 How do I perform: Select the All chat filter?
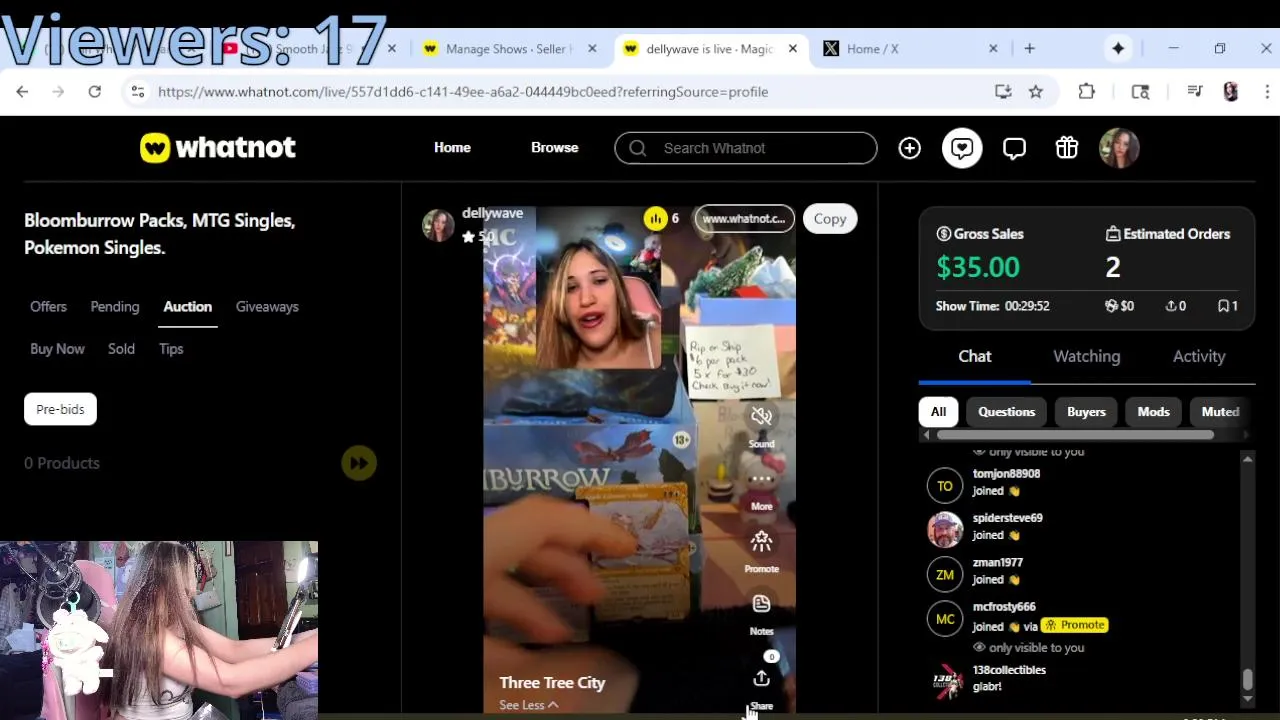(x=938, y=411)
